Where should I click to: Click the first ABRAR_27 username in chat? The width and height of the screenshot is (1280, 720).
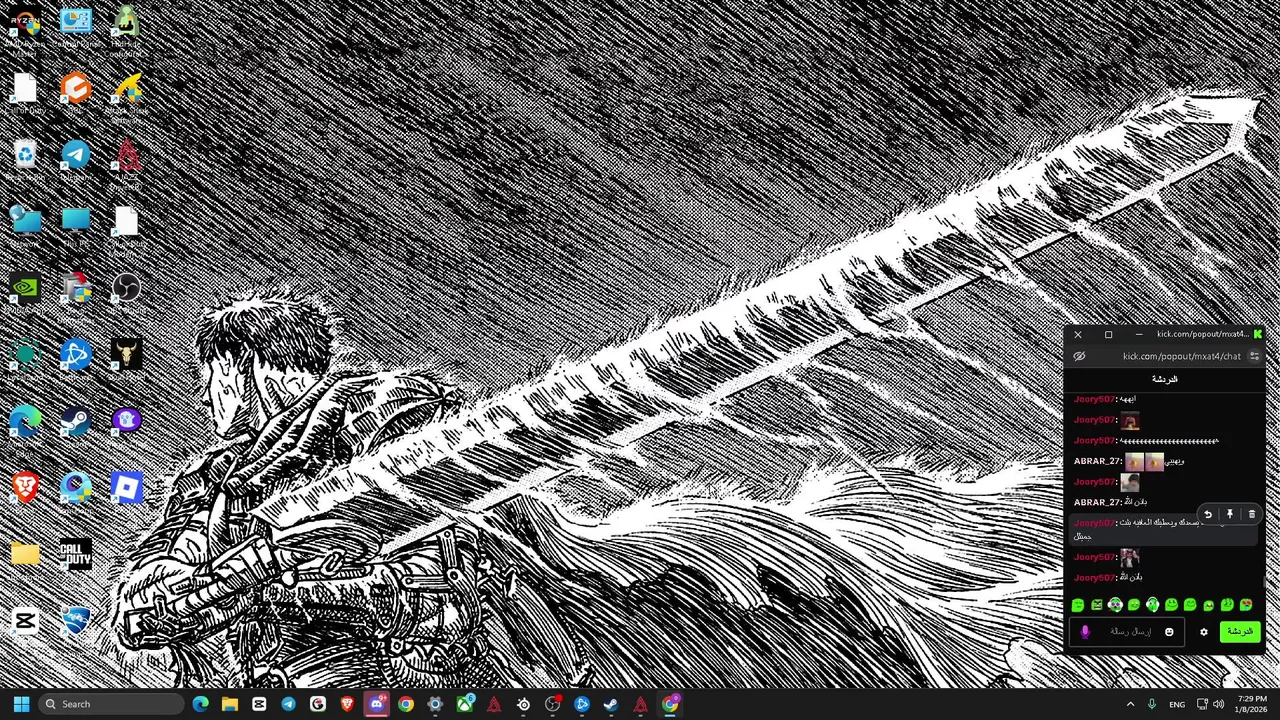coord(1097,461)
